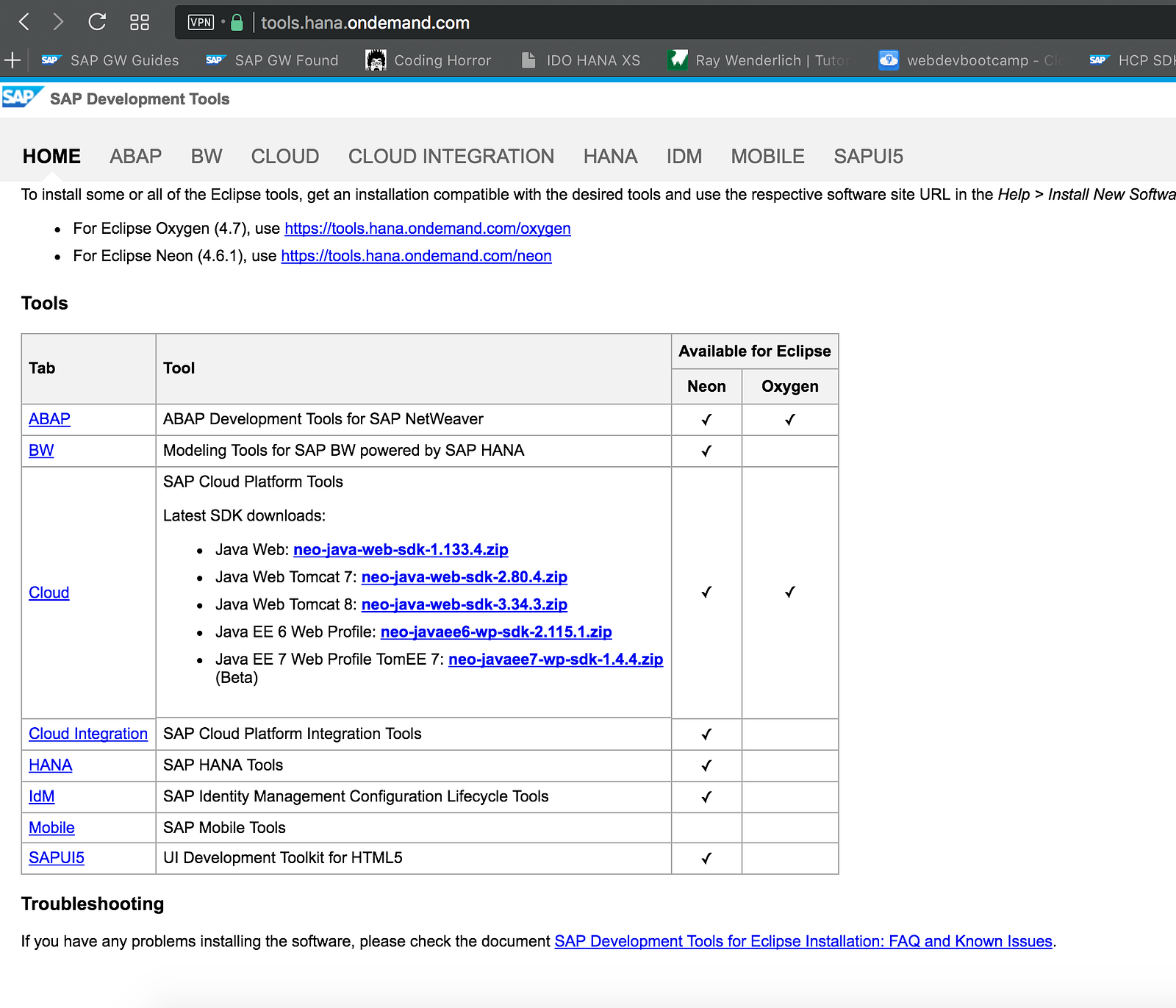The image size is (1176, 1008).
Task: Open the HCP SDK bookmark
Action: pos(1132,60)
